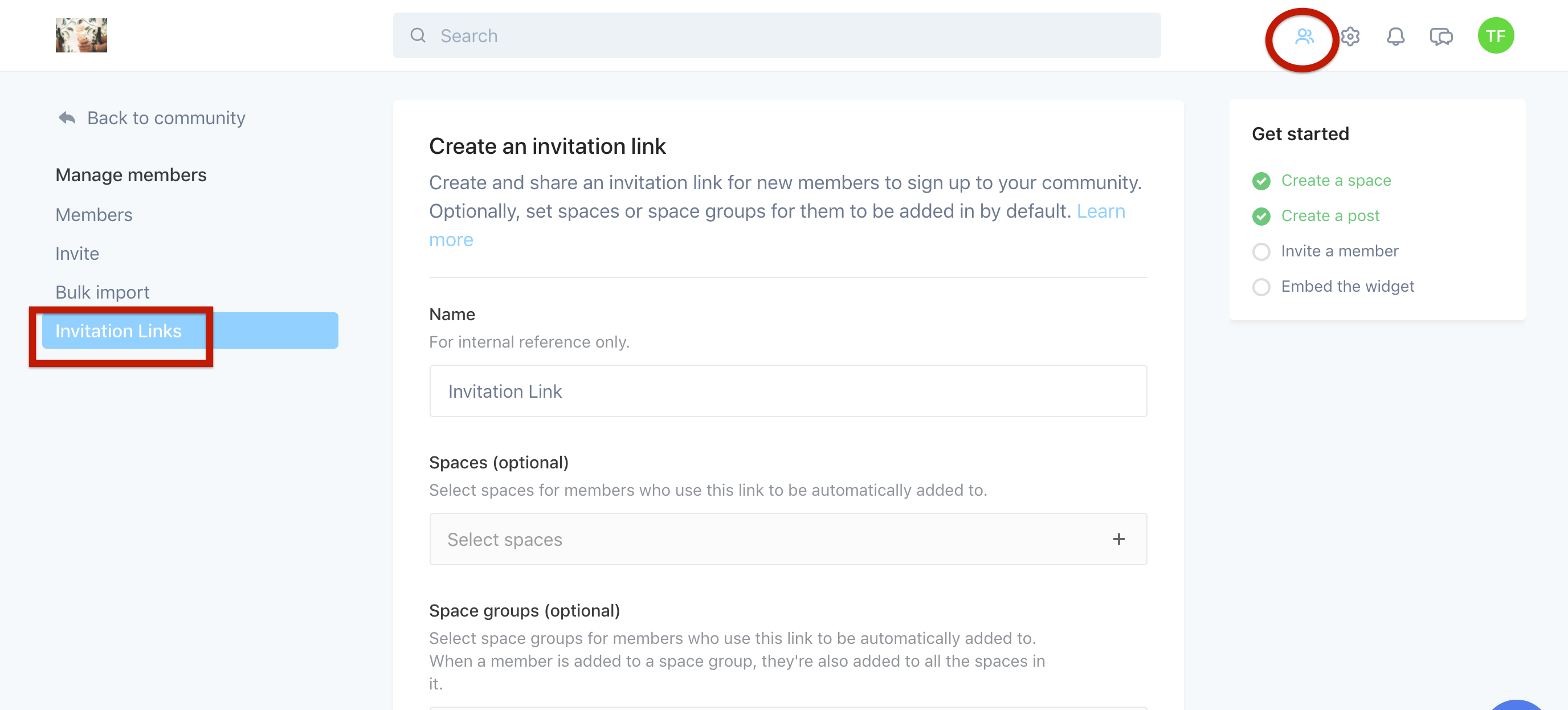
Task: Click the 'Get started' heading
Action: coord(1300,133)
